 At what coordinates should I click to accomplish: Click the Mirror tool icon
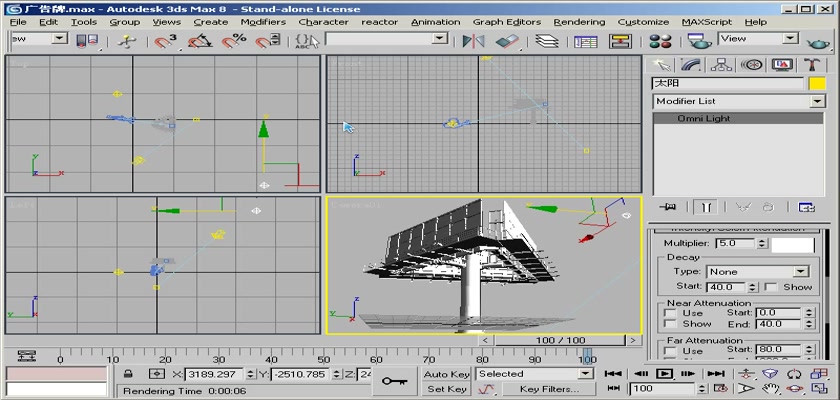click(x=475, y=40)
